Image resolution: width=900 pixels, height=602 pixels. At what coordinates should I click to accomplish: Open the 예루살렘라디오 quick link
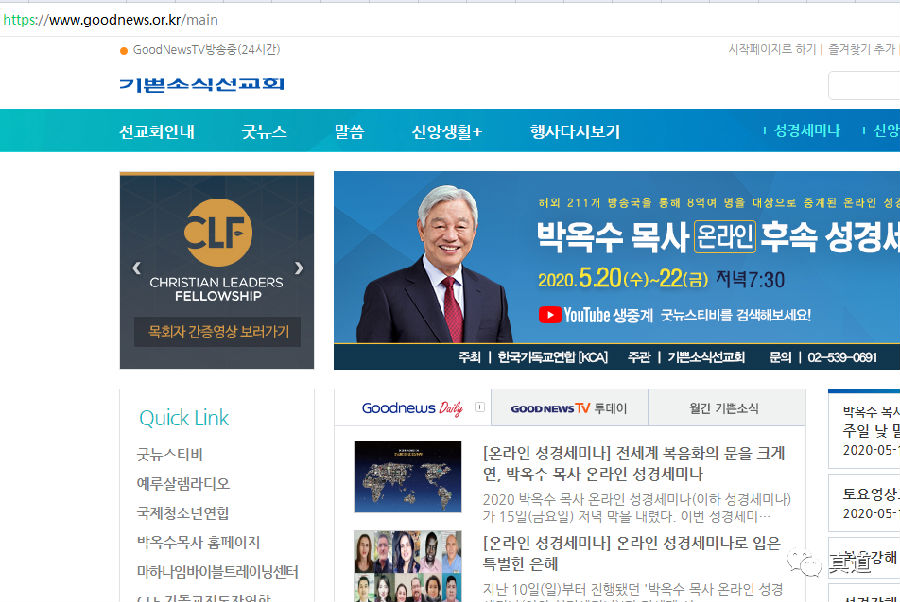pos(183,484)
